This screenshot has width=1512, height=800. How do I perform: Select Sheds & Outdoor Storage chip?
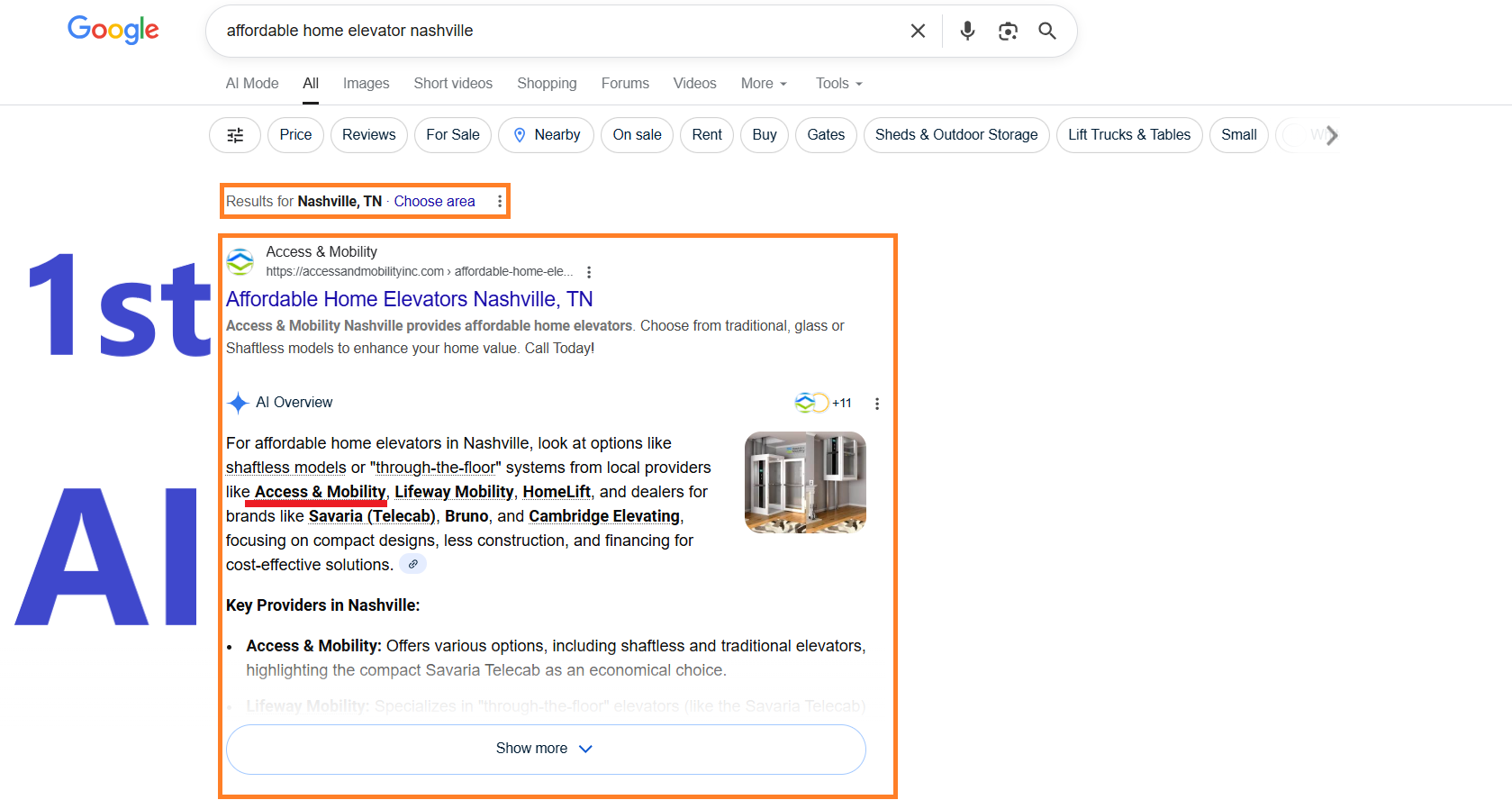pos(956,135)
